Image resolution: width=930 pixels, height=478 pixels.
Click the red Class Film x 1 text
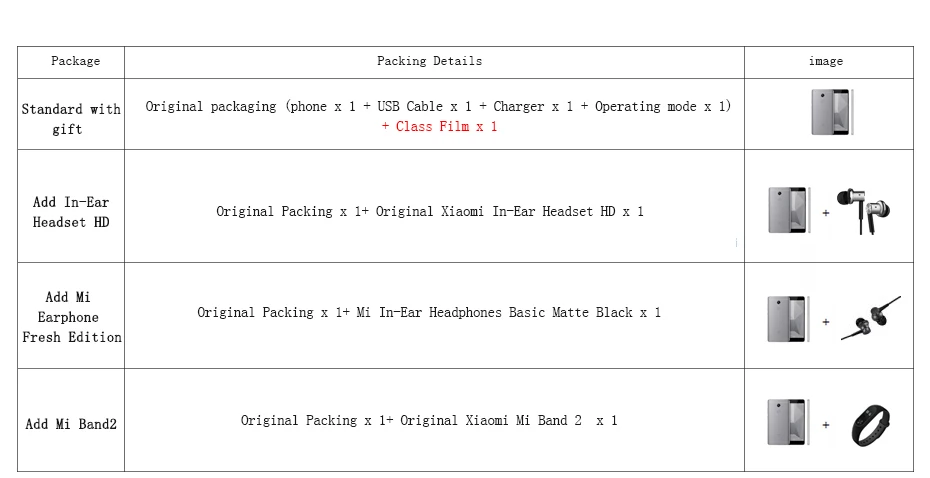tap(439, 126)
